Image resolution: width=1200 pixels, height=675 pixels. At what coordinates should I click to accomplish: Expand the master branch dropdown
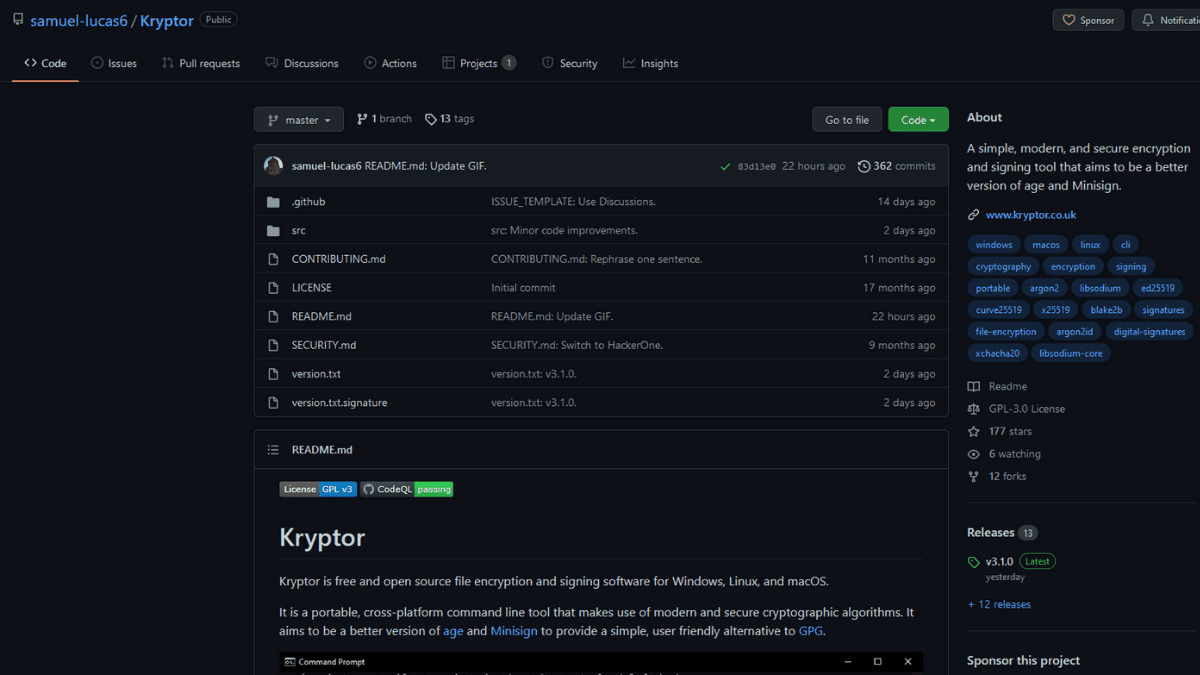(299, 120)
